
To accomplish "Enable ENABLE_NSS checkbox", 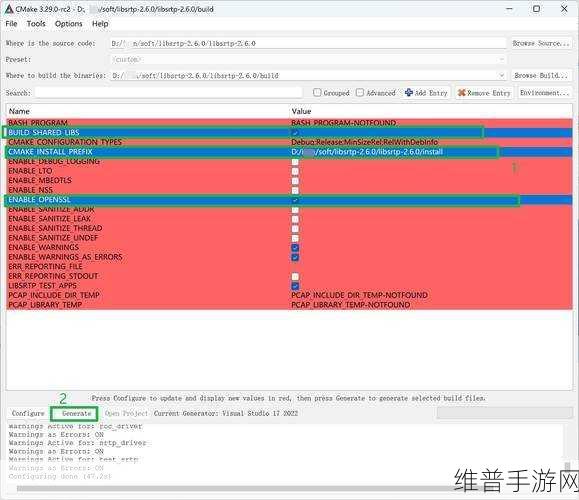I will click(295, 191).
